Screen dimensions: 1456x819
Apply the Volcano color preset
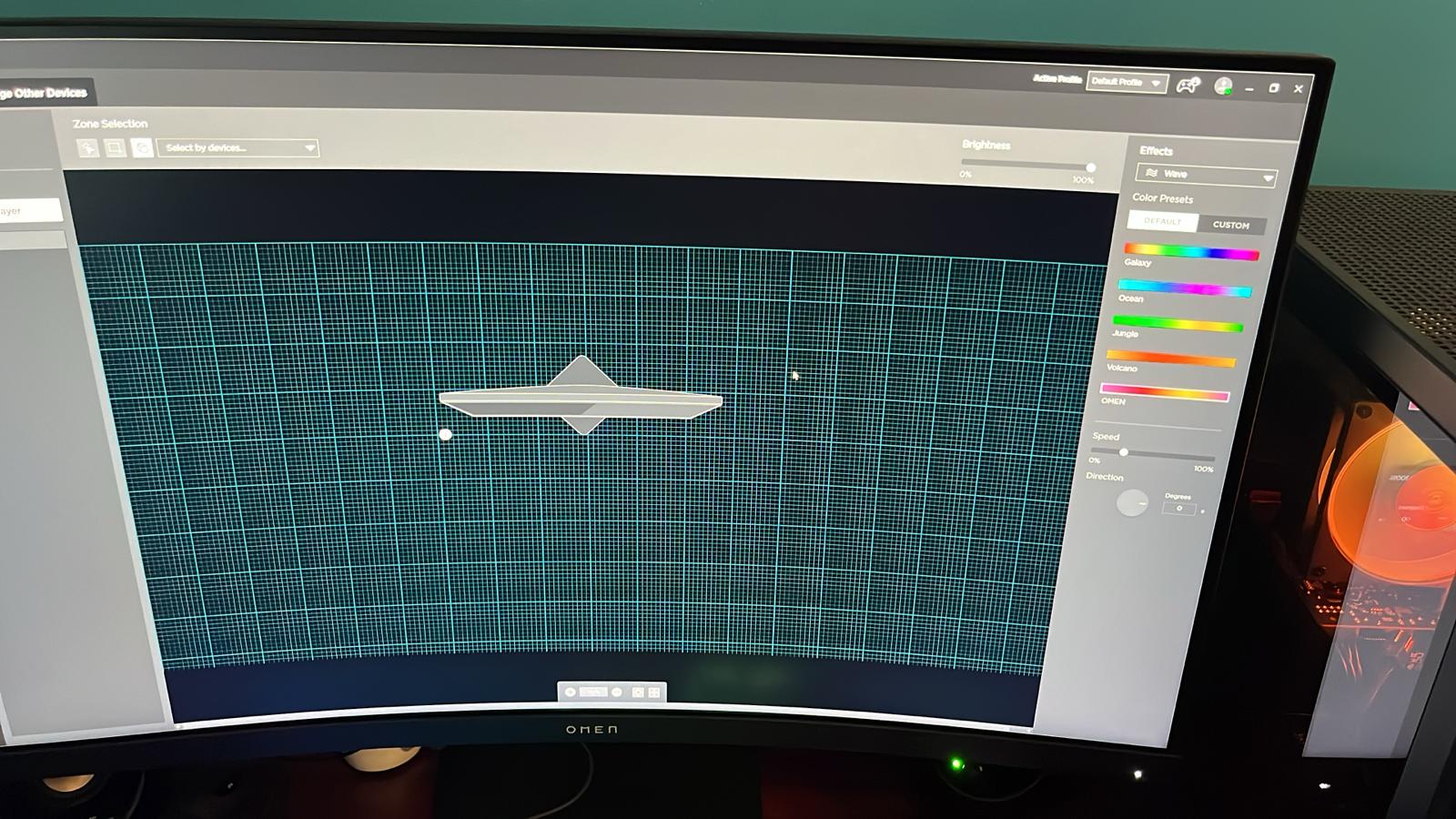1171,358
